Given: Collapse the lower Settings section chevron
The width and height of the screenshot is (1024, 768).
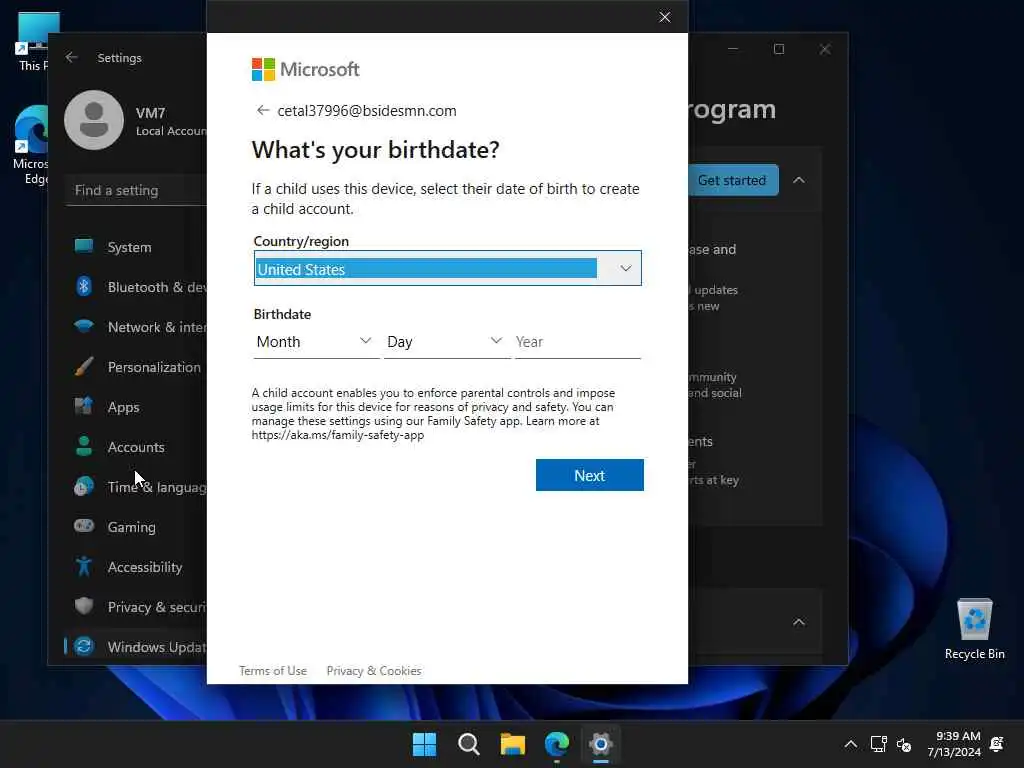Looking at the screenshot, I should (x=799, y=622).
